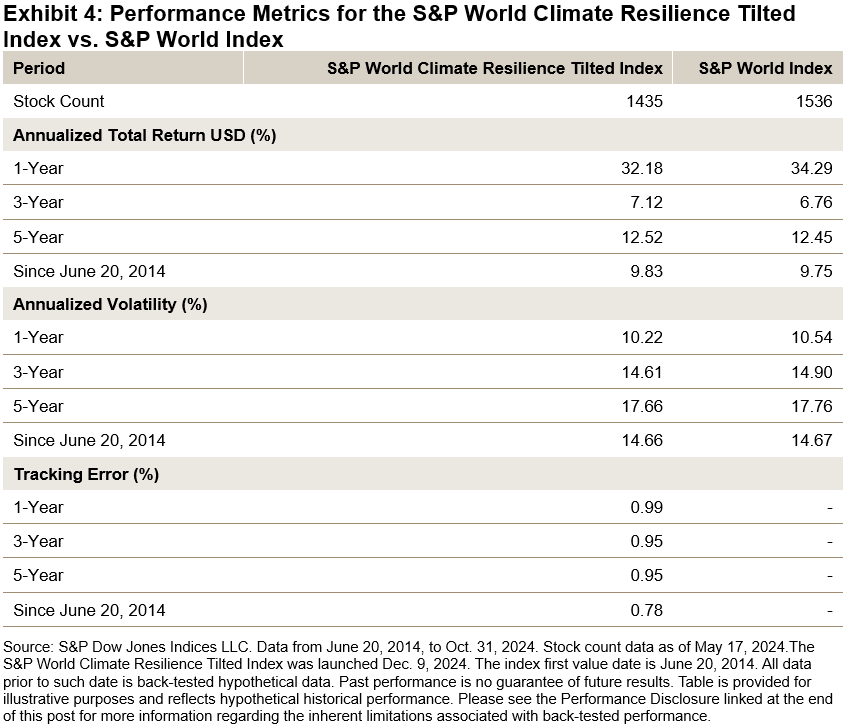Image resolution: width=844 pixels, height=728 pixels.
Task: Select the 14.90 three-year volatility value
Action: [812, 372]
